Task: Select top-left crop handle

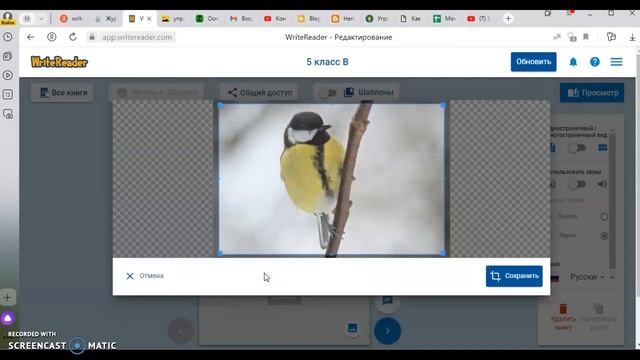Action: point(220,106)
